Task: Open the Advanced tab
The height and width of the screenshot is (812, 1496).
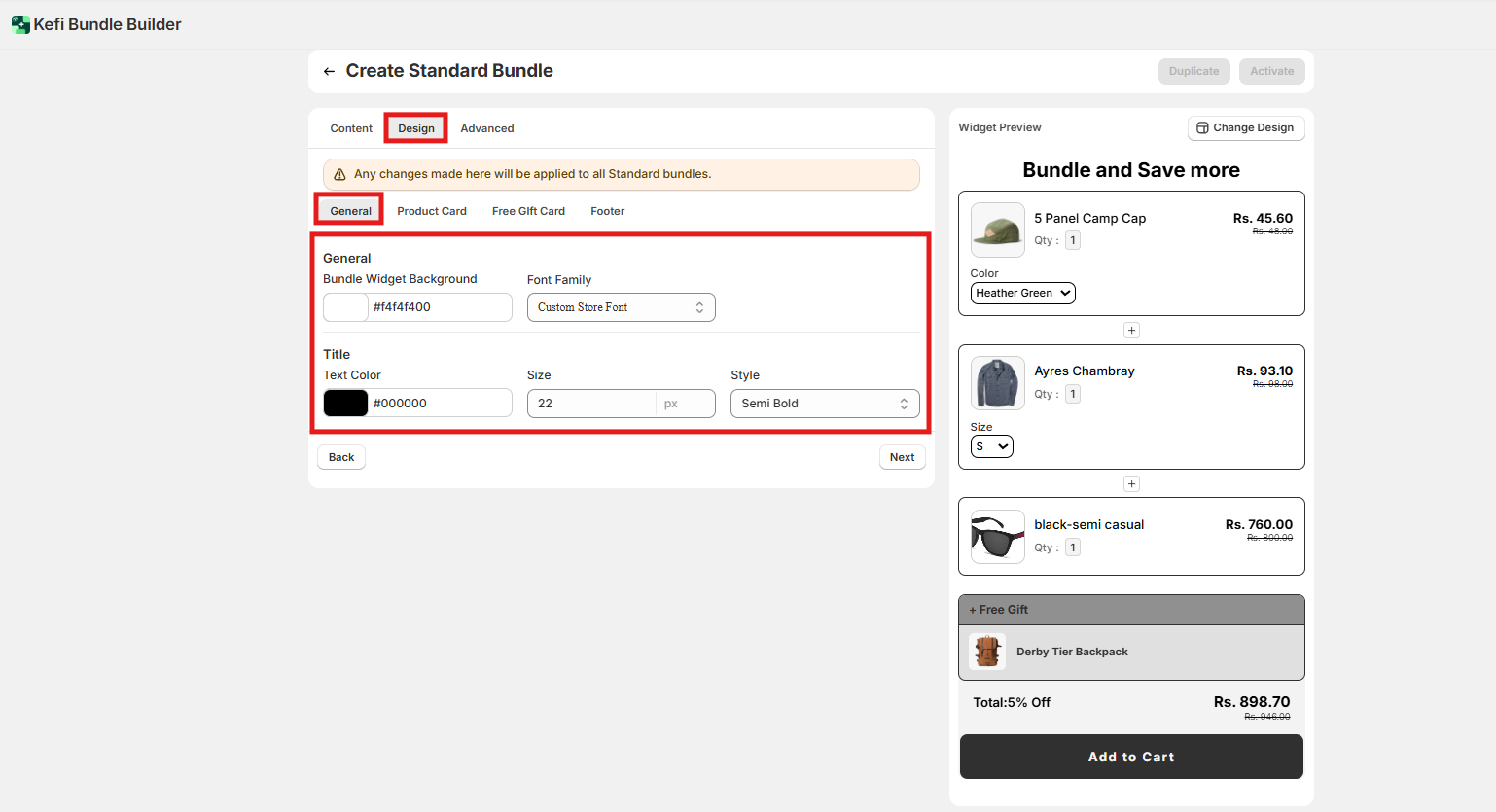Action: point(486,128)
